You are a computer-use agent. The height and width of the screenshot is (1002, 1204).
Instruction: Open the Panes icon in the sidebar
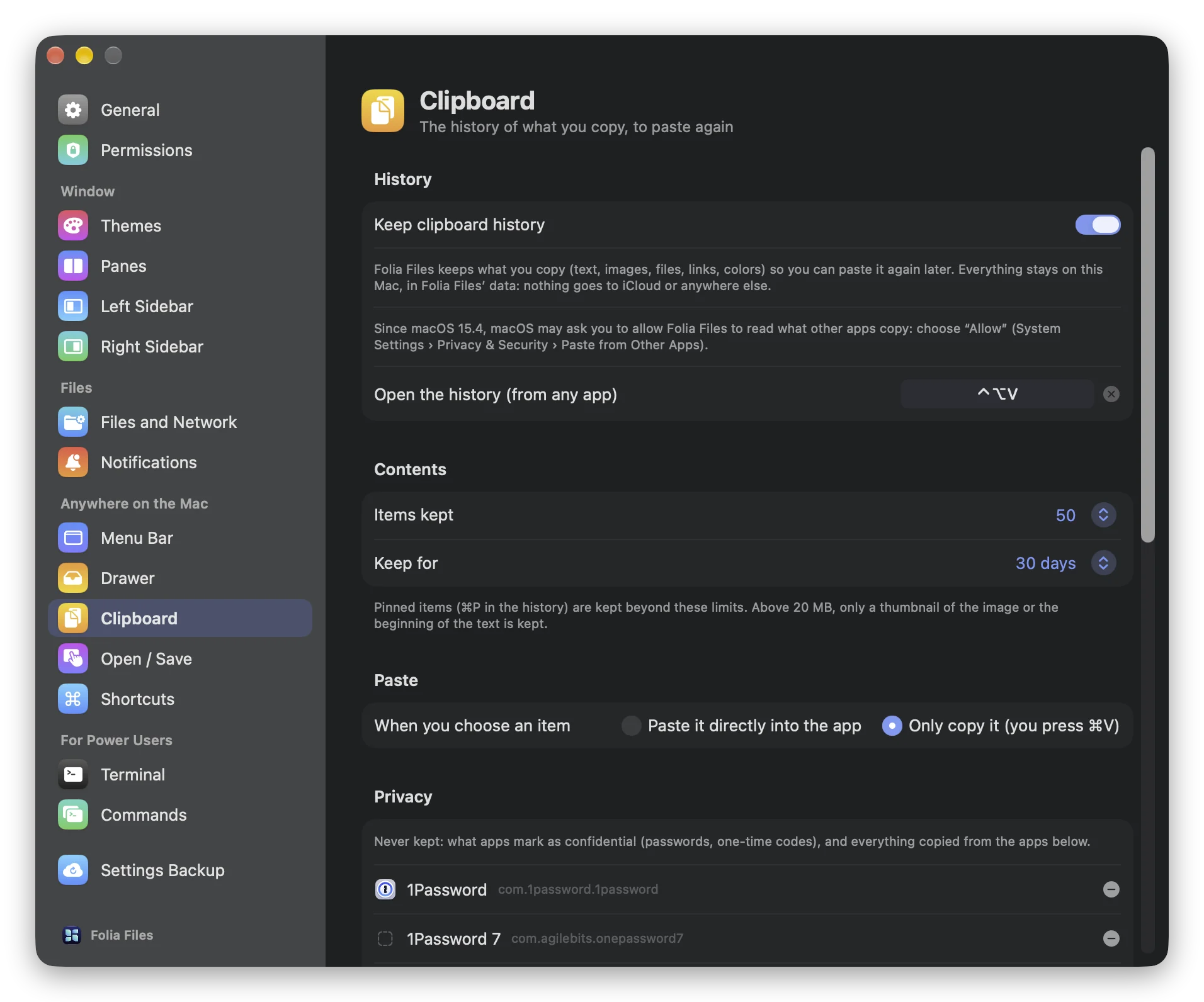point(73,266)
